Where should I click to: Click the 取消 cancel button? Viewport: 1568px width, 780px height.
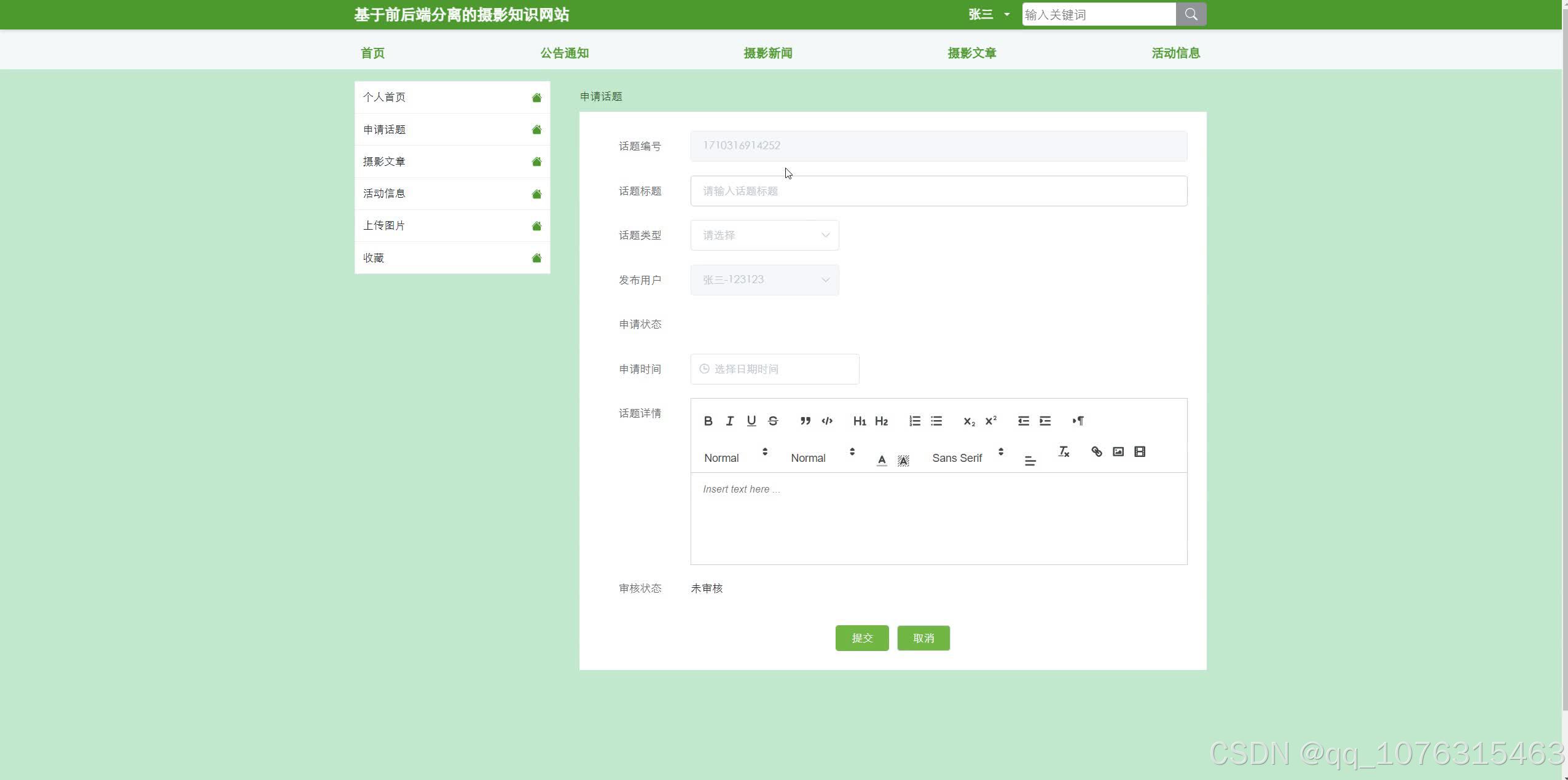(x=923, y=638)
